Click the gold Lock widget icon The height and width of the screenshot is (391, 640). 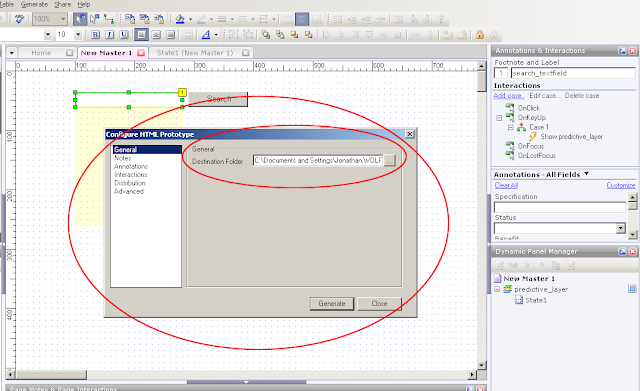tap(480, 35)
